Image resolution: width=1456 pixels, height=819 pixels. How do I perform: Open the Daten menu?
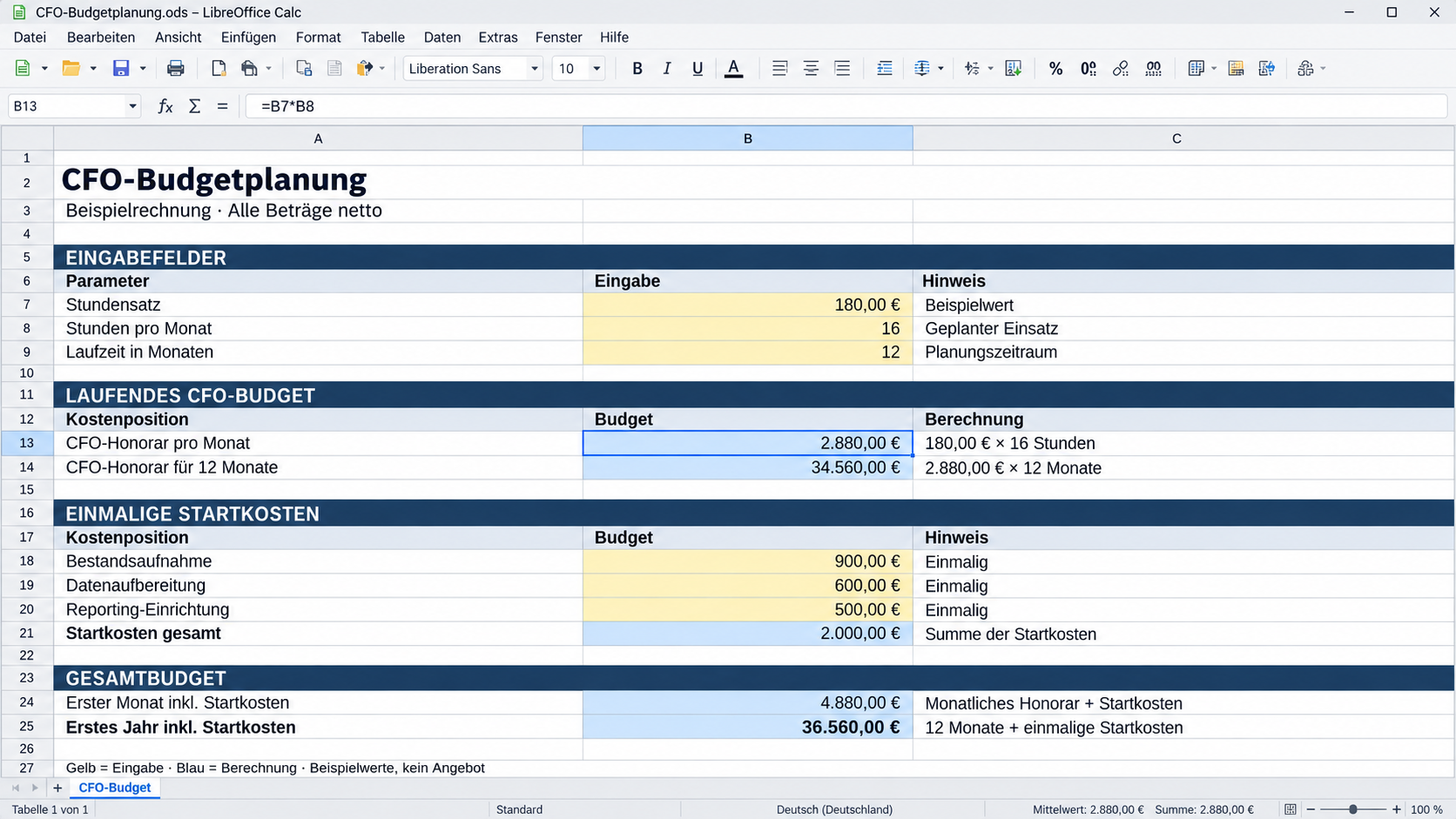coord(442,37)
